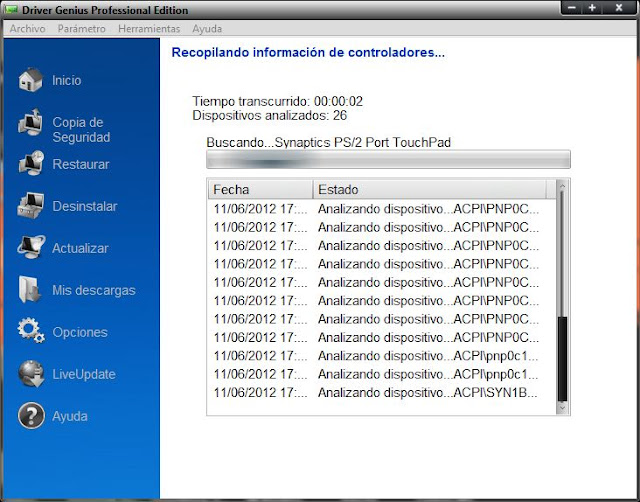Click the Mis descargas folder icon

pyautogui.click(x=29, y=289)
